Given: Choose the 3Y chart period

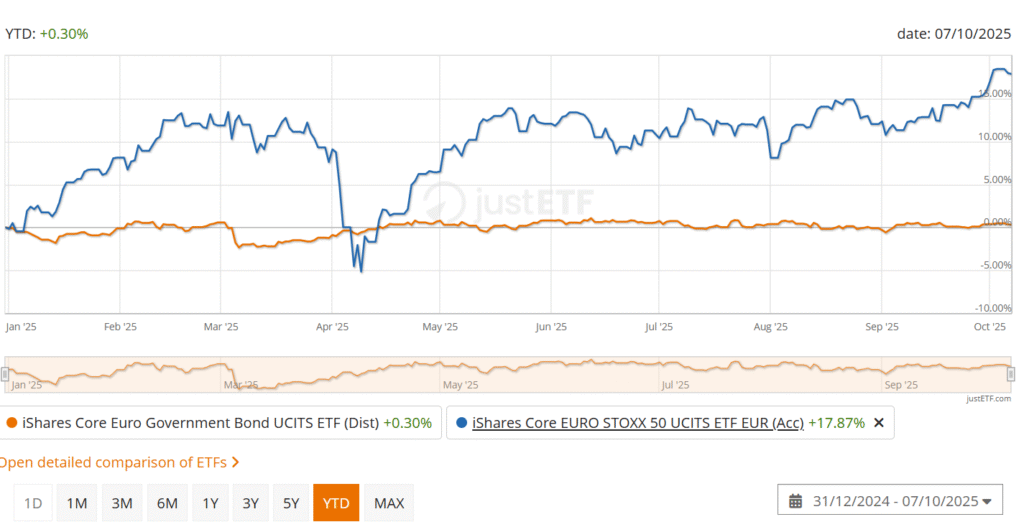Looking at the screenshot, I should pyautogui.click(x=250, y=503).
